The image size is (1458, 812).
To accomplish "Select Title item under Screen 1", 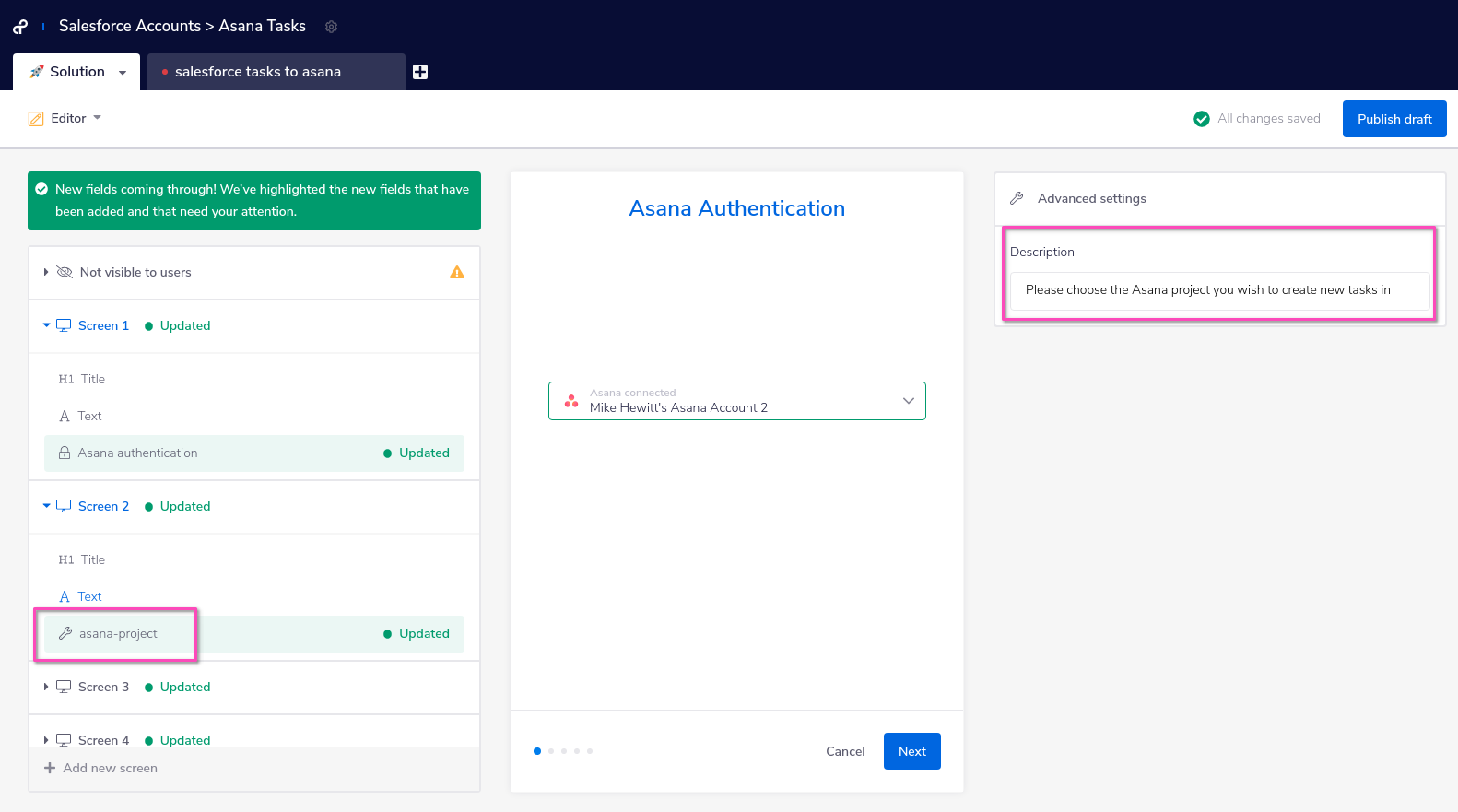I will (254, 379).
